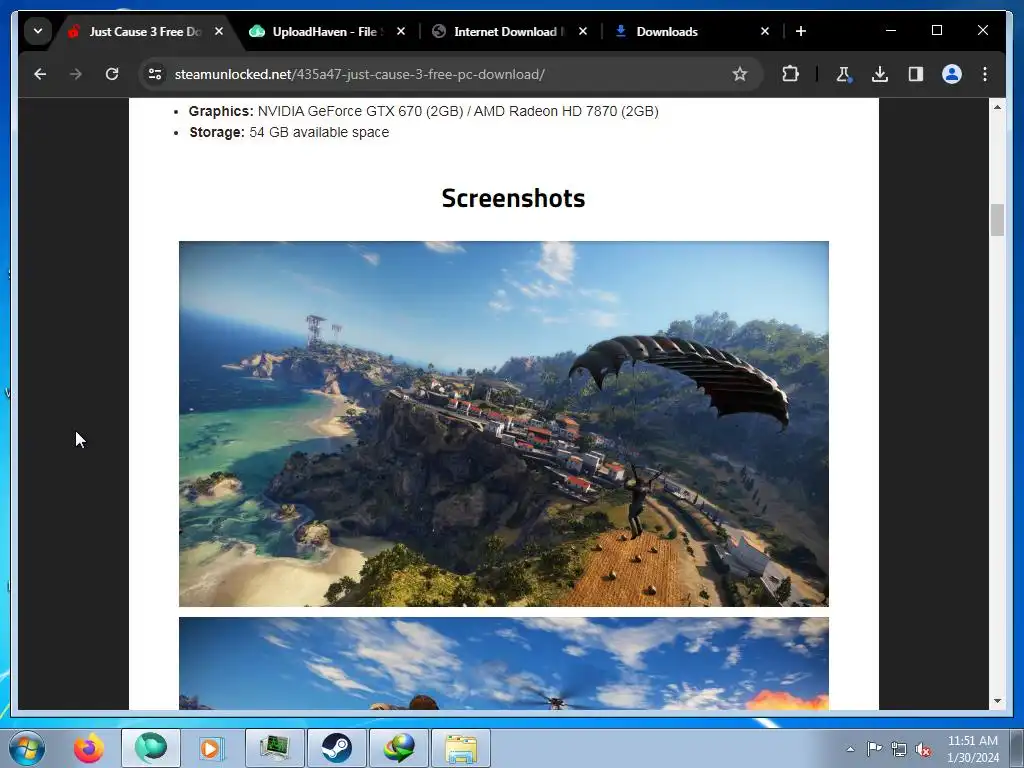Image resolution: width=1024 pixels, height=768 pixels.
Task: Bookmark this page with the star icon
Action: click(739, 74)
